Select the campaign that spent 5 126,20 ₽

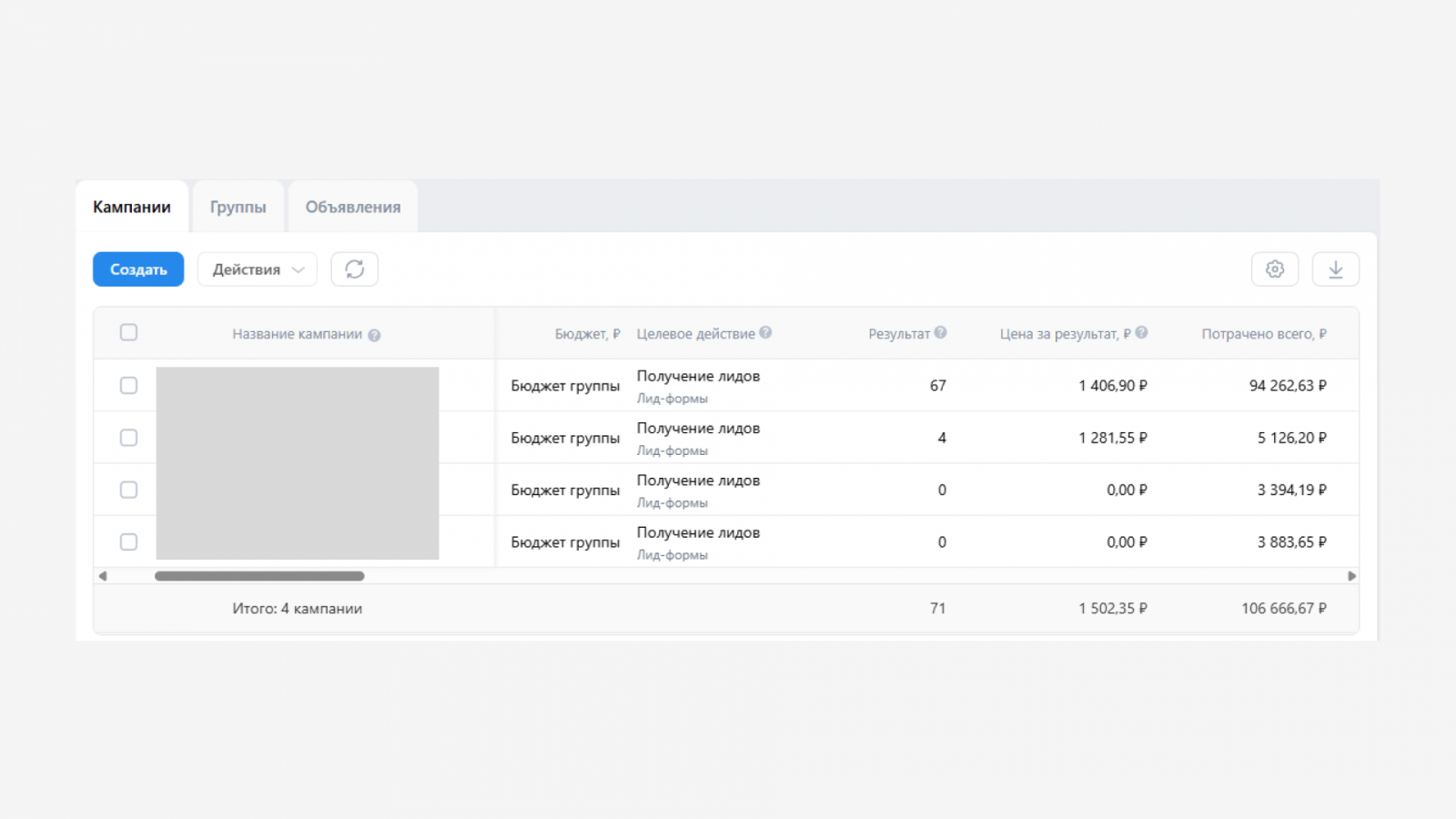point(129,438)
